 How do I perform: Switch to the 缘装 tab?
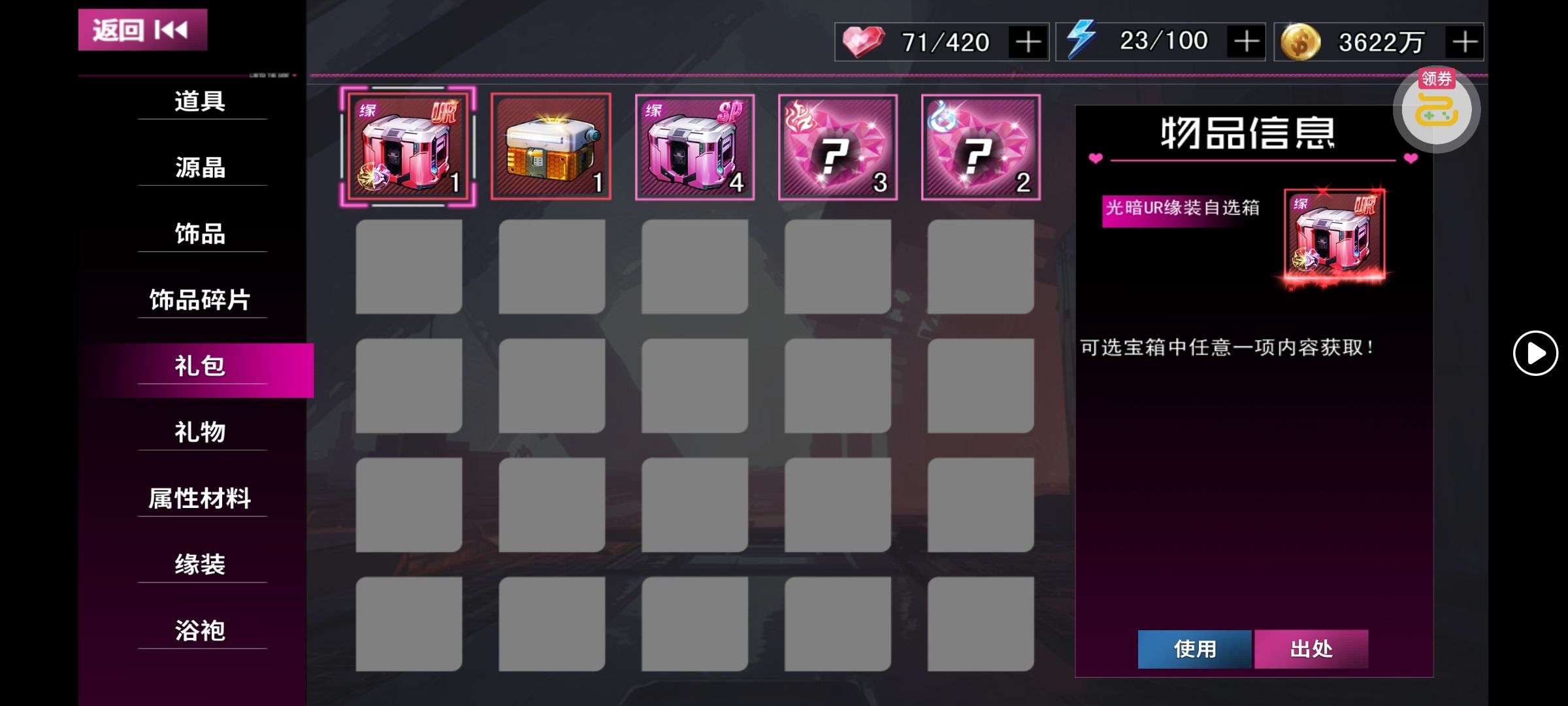pos(200,564)
